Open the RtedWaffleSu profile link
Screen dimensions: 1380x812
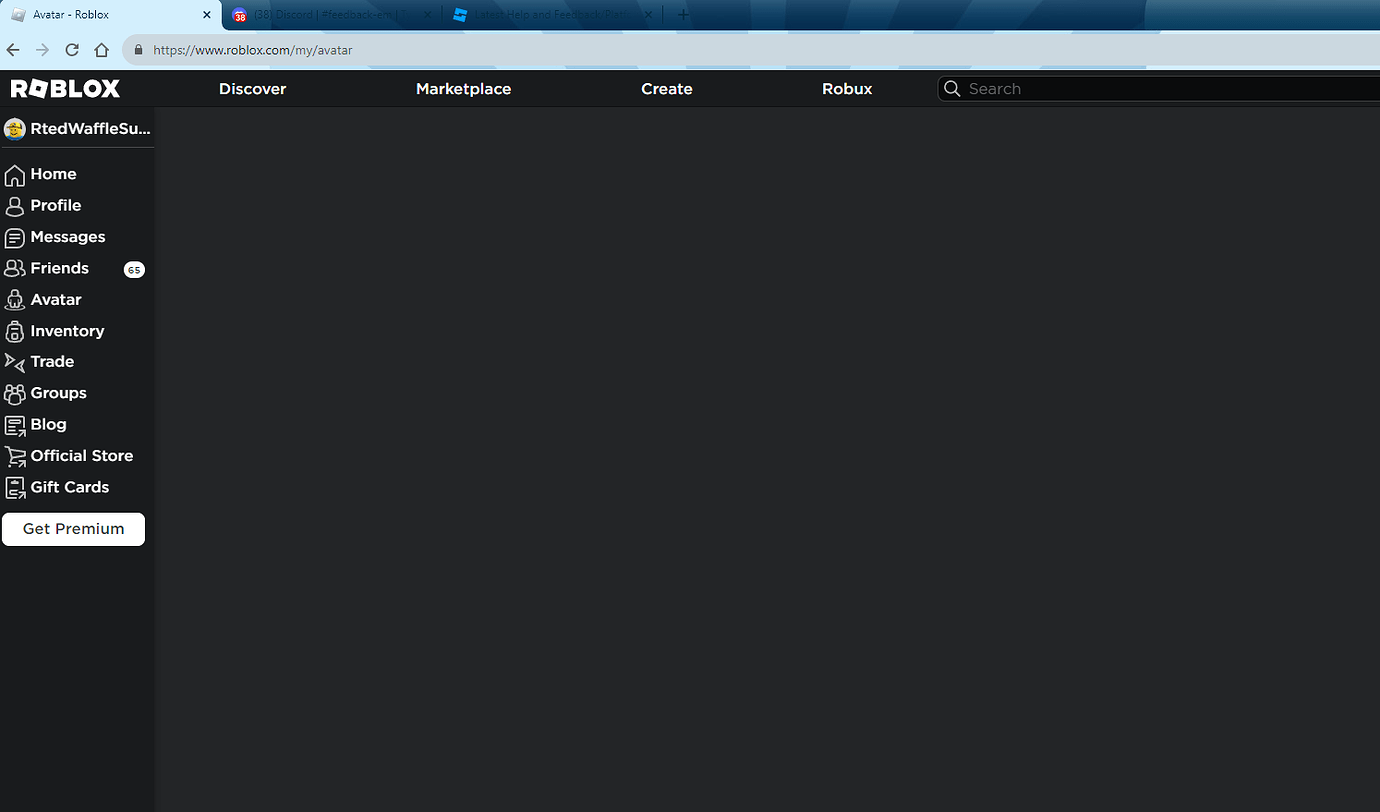tap(75, 128)
